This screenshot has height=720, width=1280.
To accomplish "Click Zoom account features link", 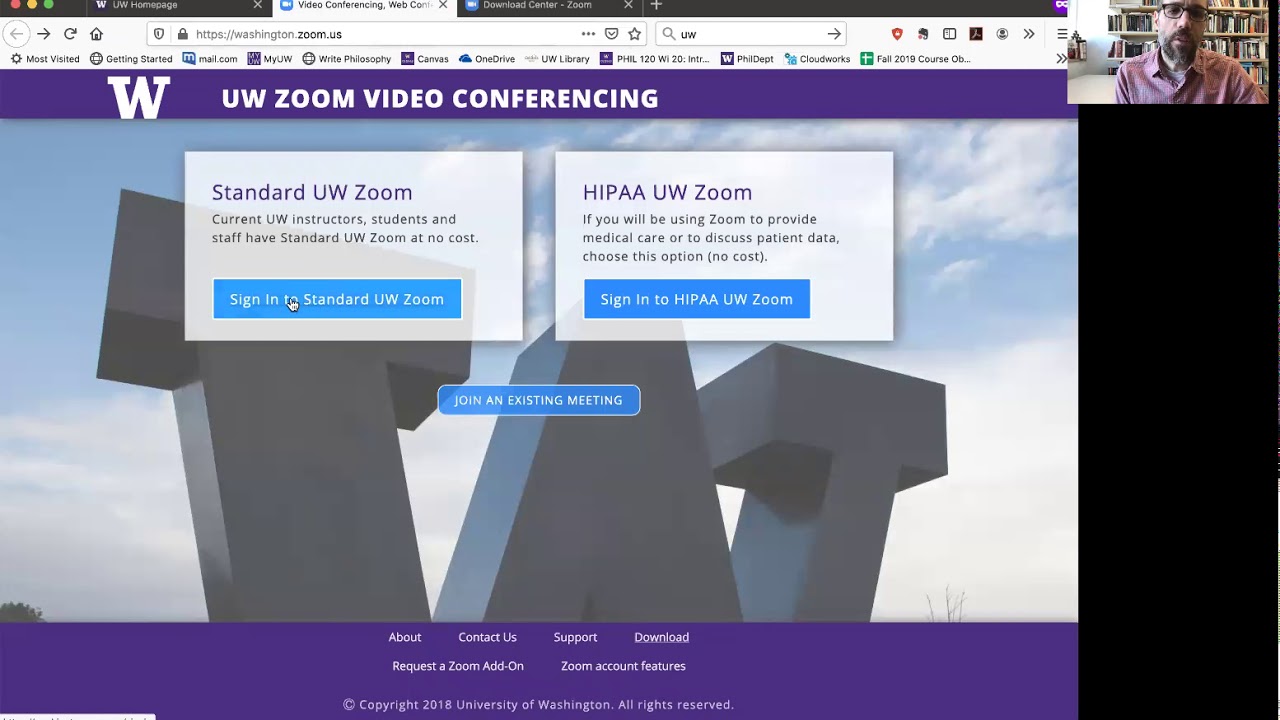I will tap(623, 666).
